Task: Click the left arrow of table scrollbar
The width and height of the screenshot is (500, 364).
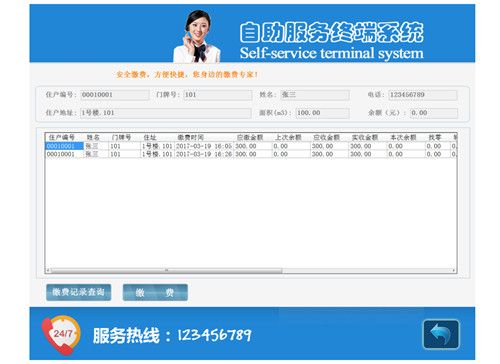Action: pos(48,270)
